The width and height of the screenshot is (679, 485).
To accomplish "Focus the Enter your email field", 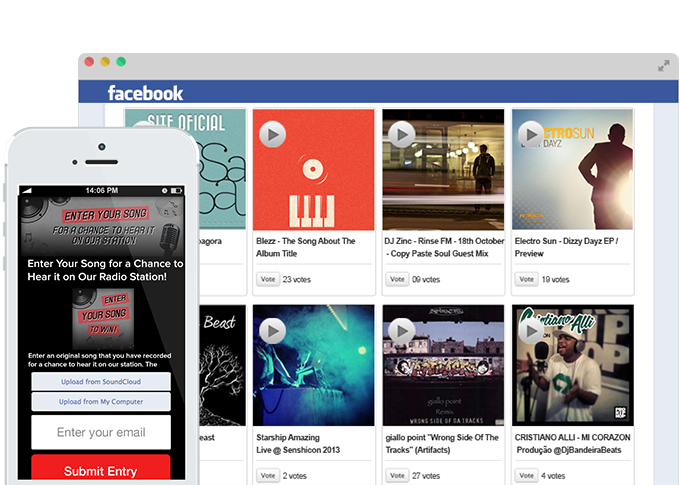I will pos(101,432).
